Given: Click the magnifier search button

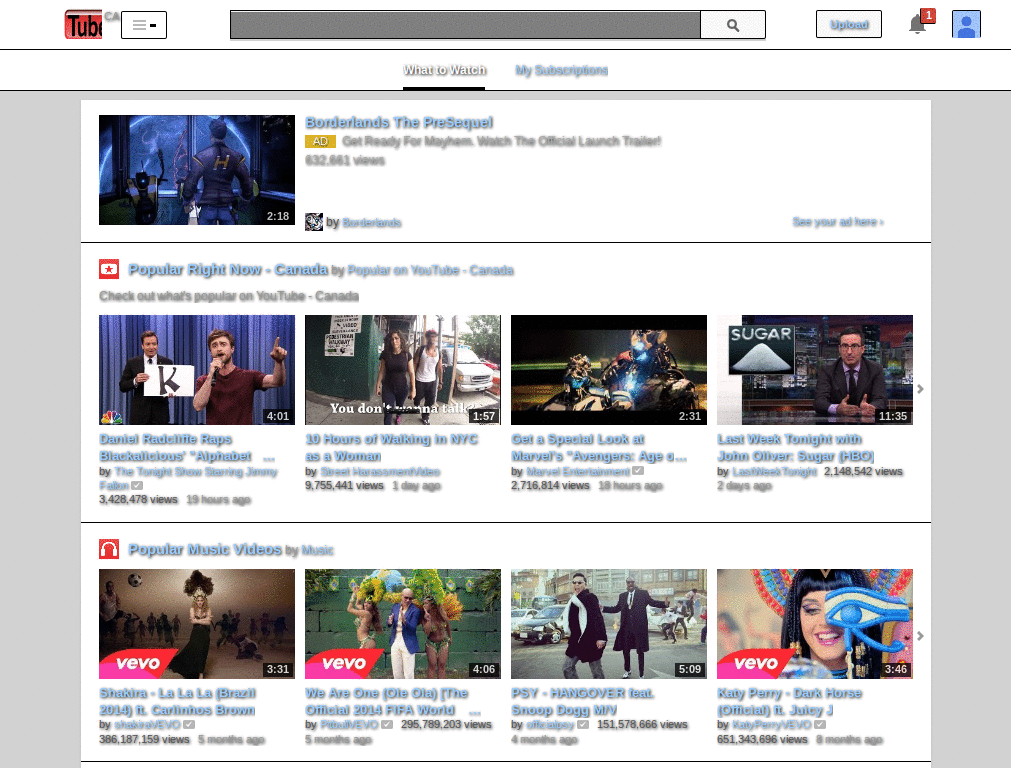Looking at the screenshot, I should click(733, 25).
